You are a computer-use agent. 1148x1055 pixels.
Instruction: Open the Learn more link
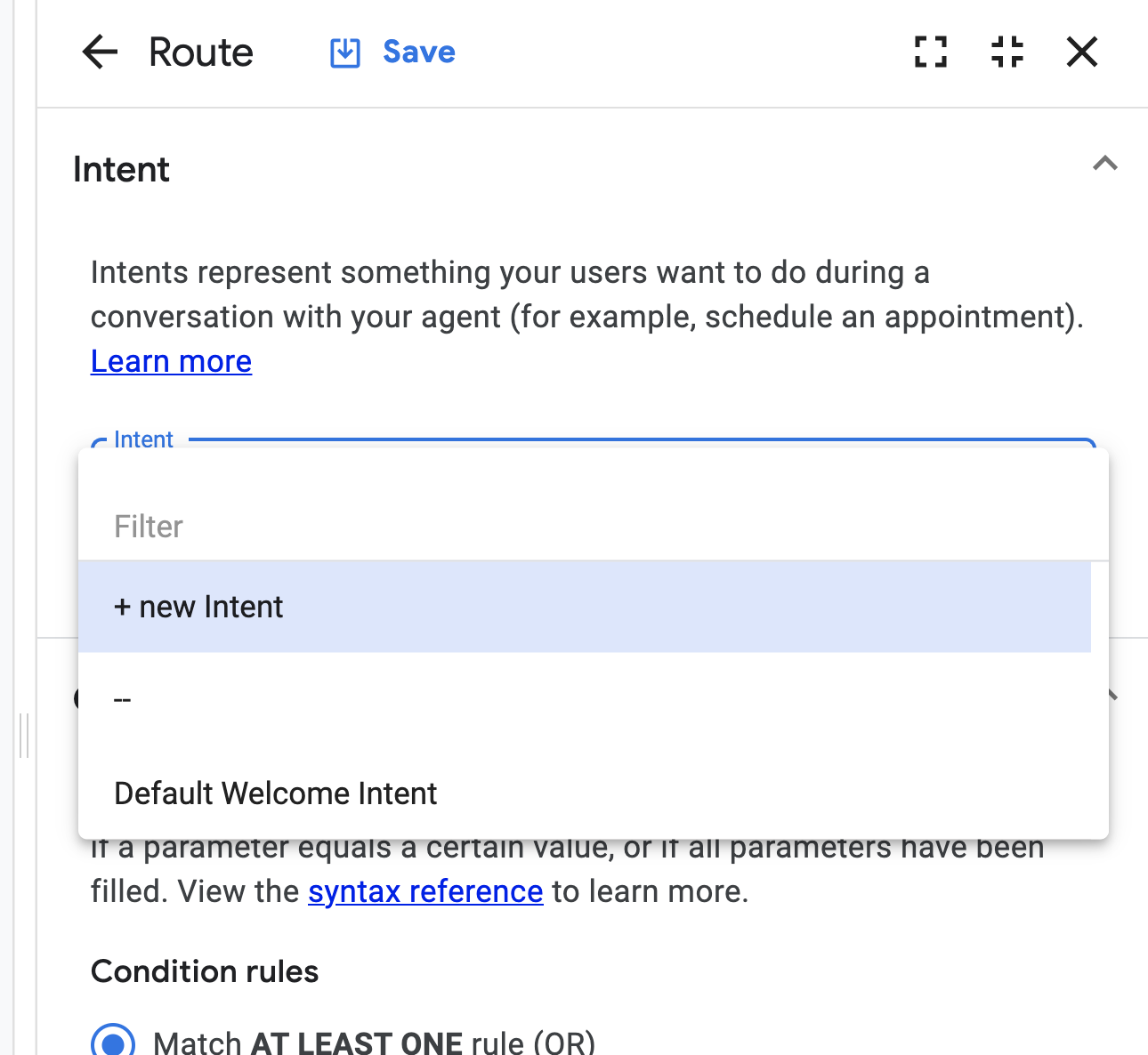[171, 362]
